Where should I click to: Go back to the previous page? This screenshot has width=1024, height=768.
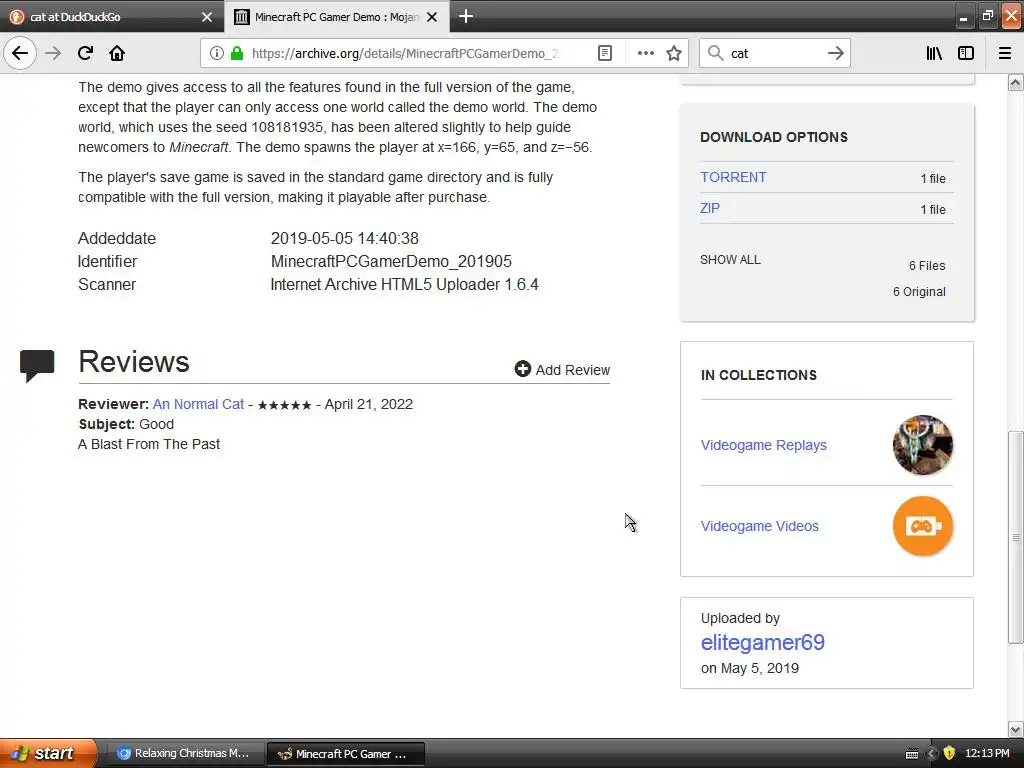coord(20,53)
